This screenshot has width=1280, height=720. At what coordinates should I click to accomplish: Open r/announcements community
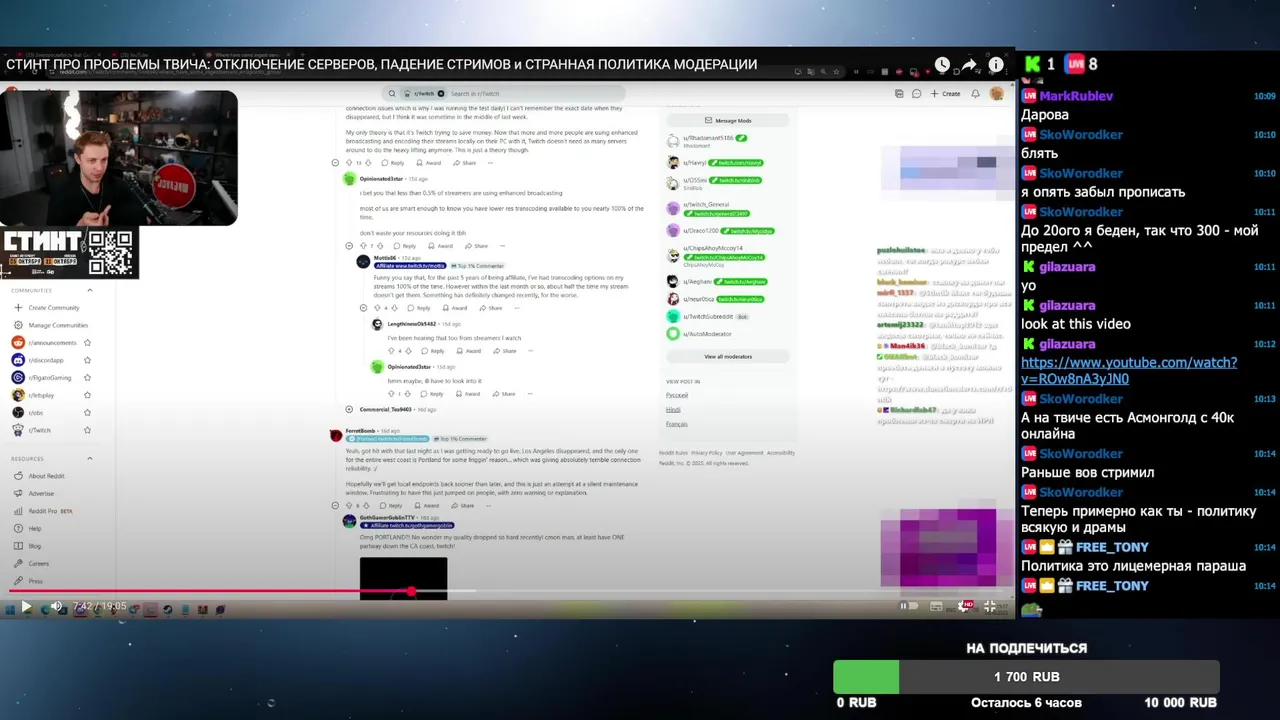click(x=44, y=343)
